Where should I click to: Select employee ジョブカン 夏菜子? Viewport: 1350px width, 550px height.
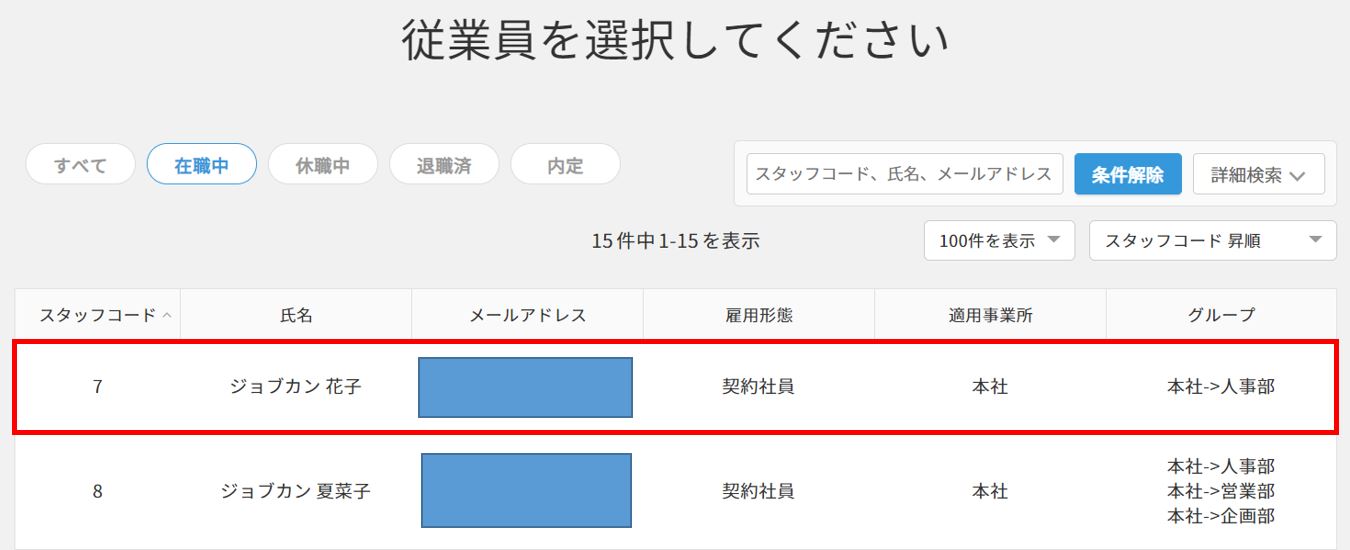tap(296, 492)
